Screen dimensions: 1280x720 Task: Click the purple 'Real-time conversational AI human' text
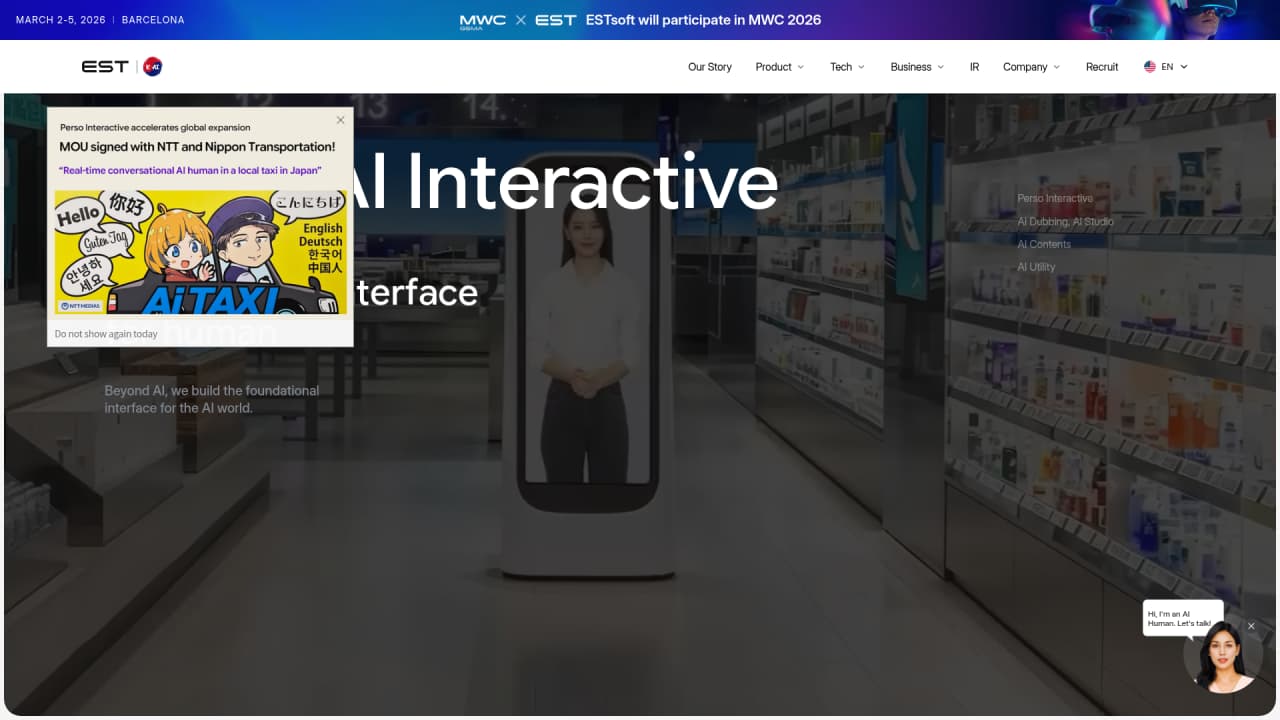(188, 170)
